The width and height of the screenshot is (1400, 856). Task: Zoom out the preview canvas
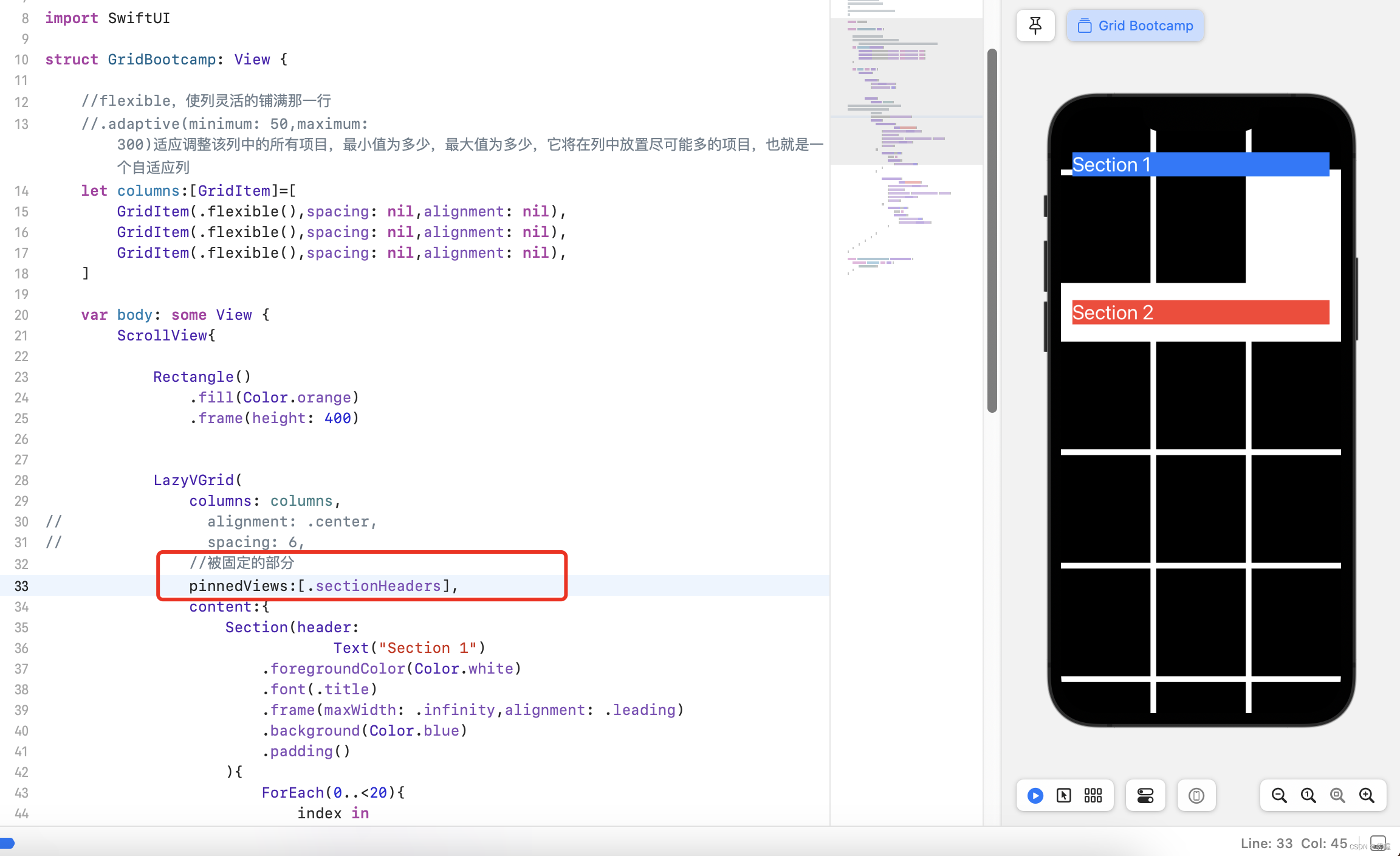click(x=1279, y=795)
